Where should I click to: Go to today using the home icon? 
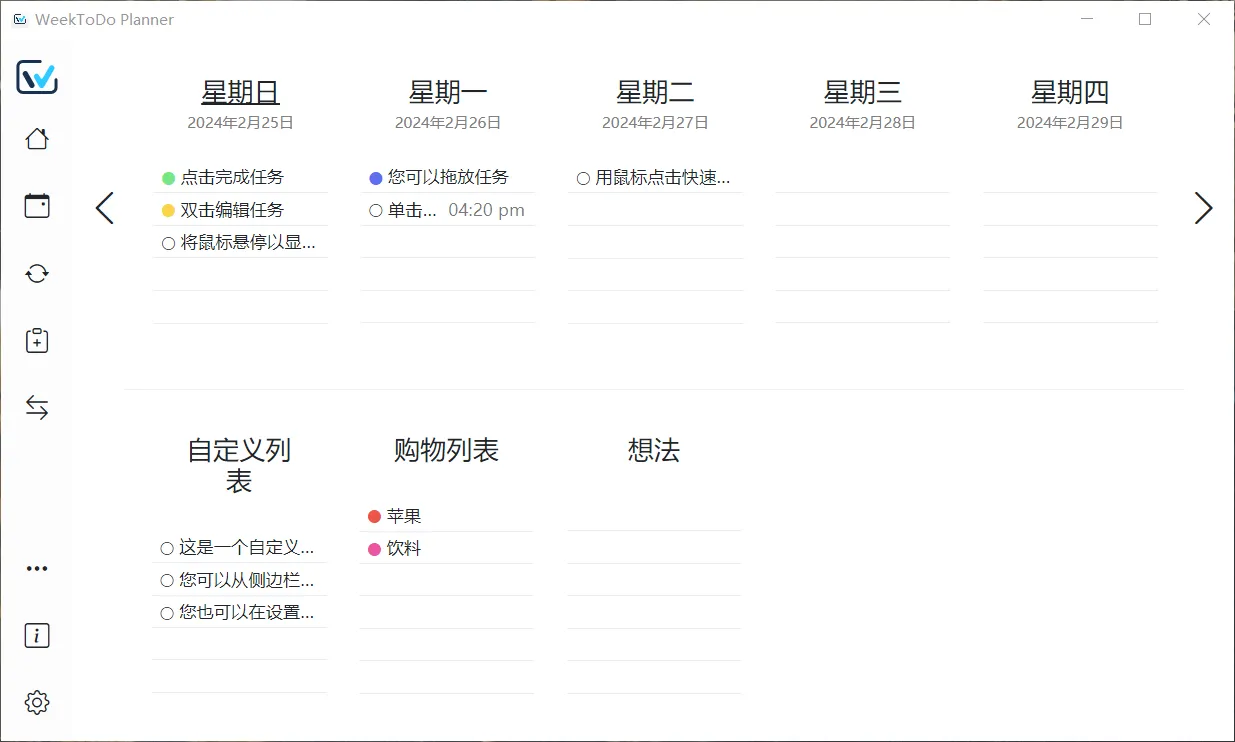(37, 139)
